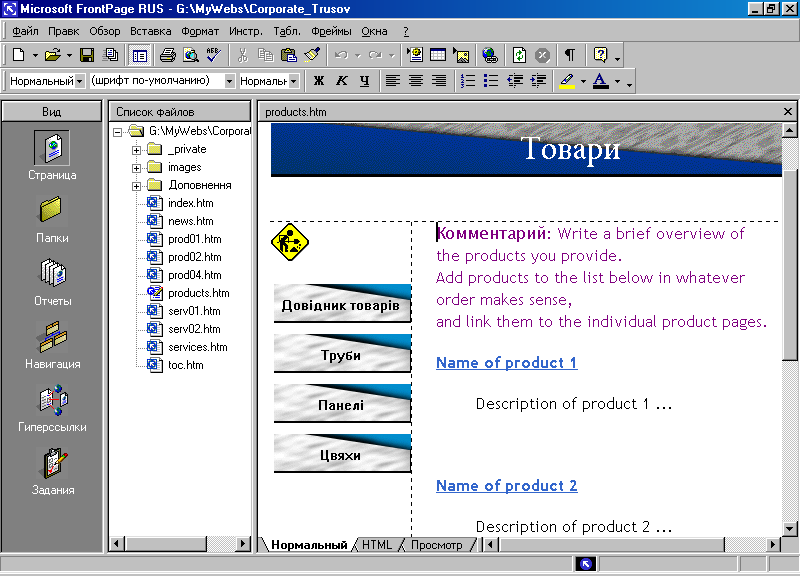Open the Файл menu

point(26,31)
